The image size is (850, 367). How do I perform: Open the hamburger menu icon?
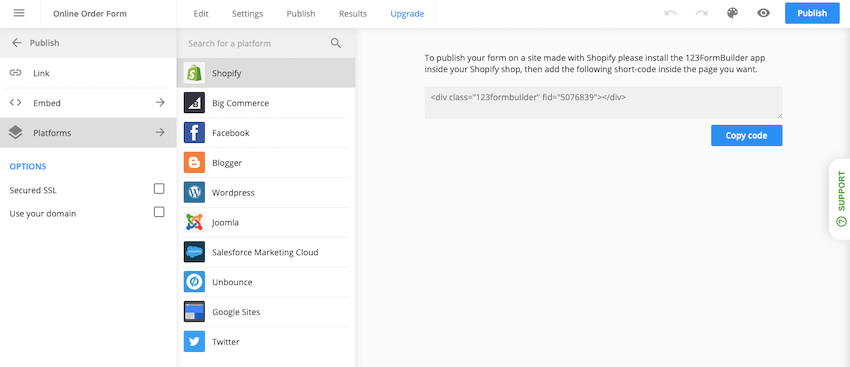[x=19, y=13]
